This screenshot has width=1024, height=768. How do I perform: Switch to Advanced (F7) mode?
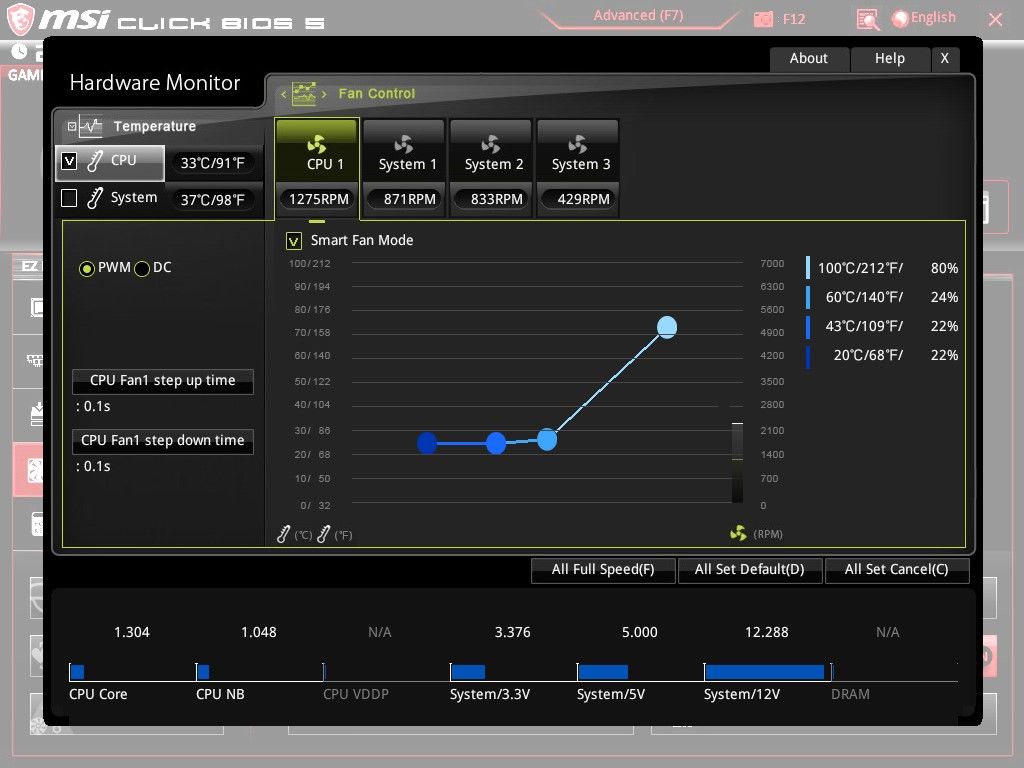pos(638,16)
